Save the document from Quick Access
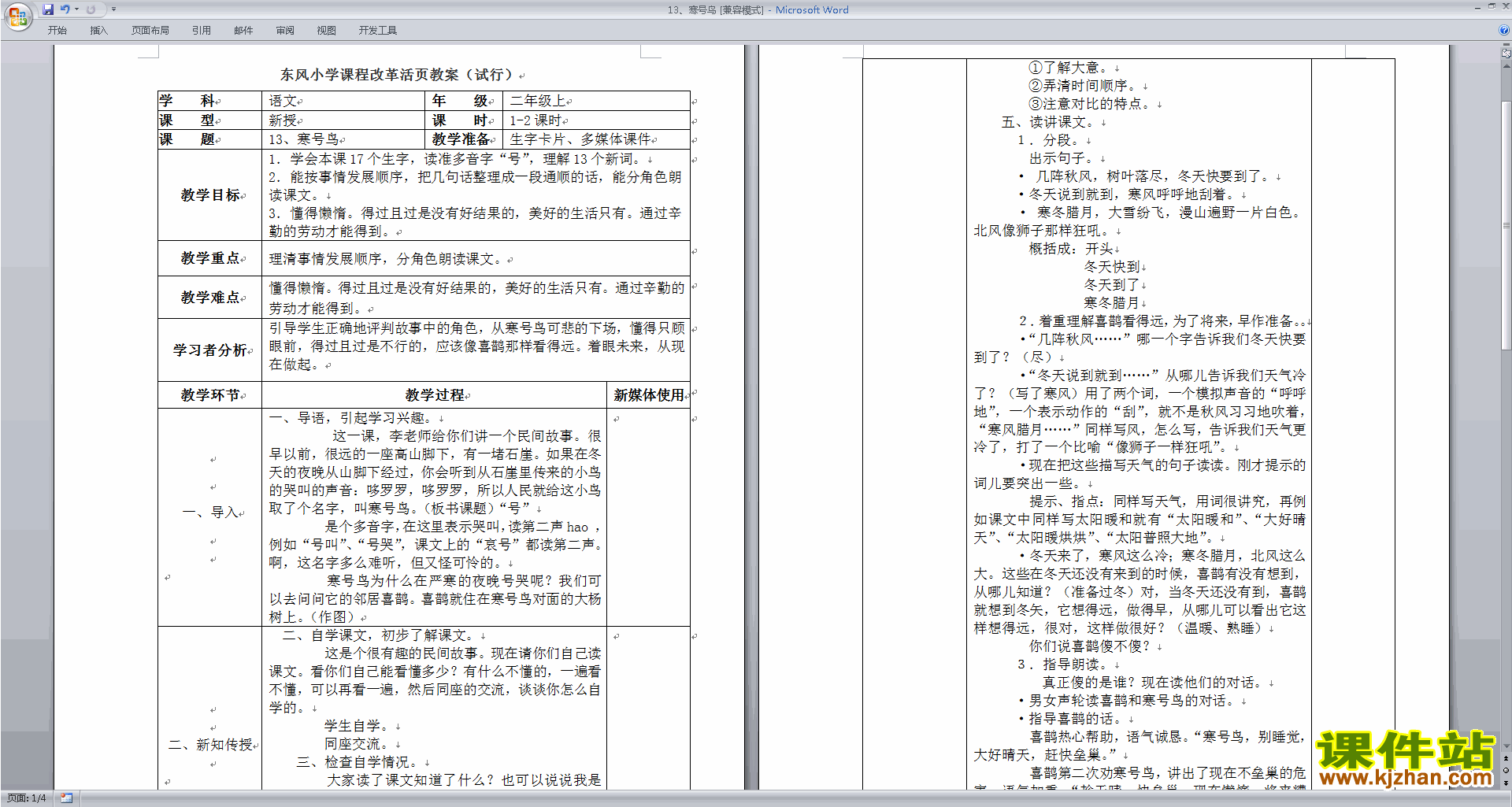The width and height of the screenshot is (1512, 807). pos(48,9)
